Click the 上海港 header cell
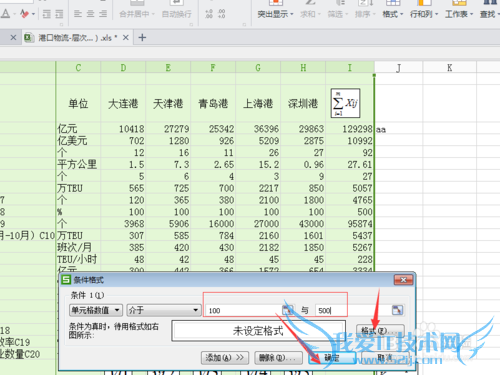This screenshot has height=375, width=500. click(258, 104)
